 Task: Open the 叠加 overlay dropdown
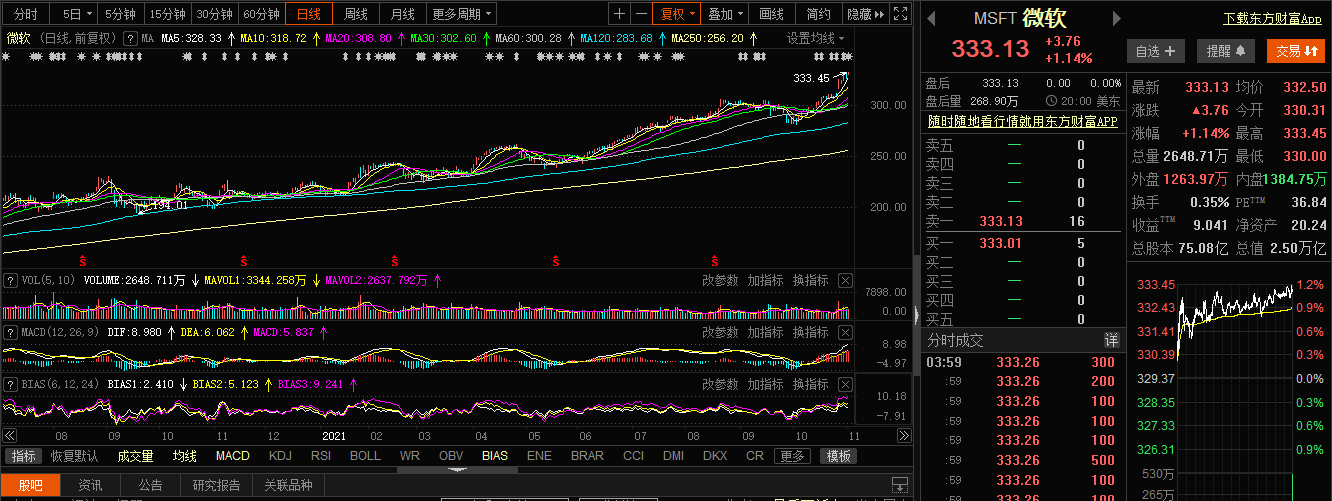[726, 14]
